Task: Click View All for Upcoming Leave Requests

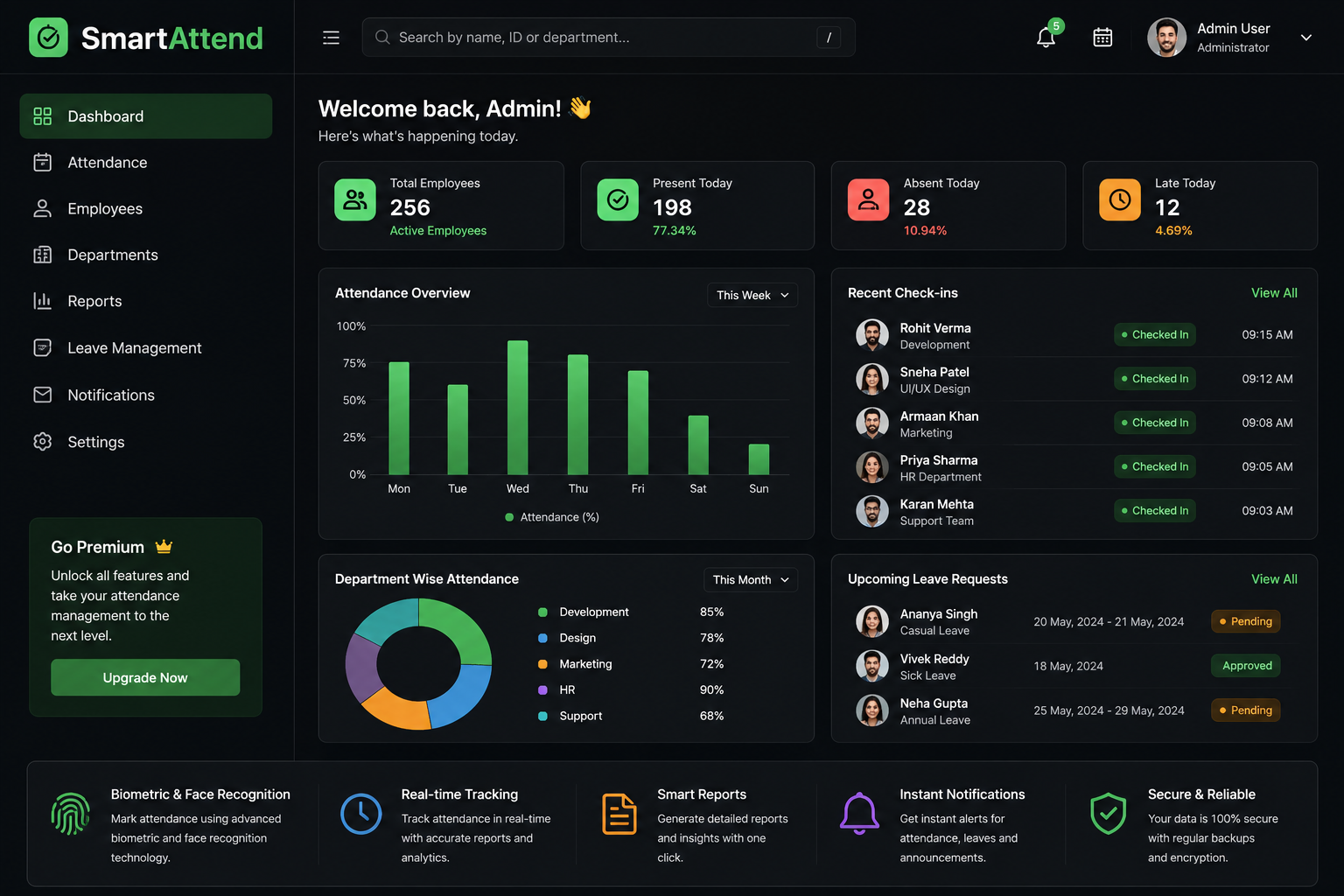Action: click(x=1274, y=579)
